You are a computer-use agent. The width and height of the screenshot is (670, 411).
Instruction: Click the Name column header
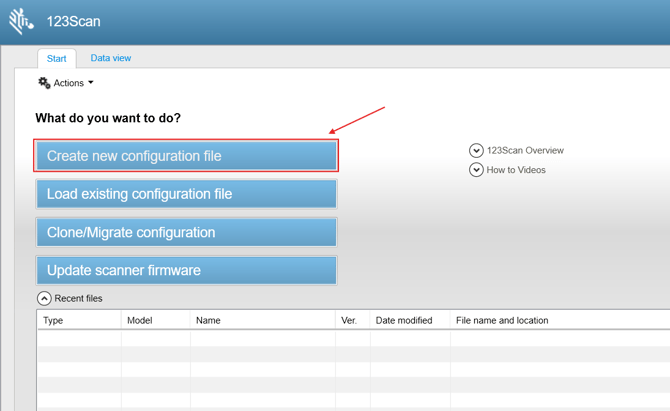262,320
